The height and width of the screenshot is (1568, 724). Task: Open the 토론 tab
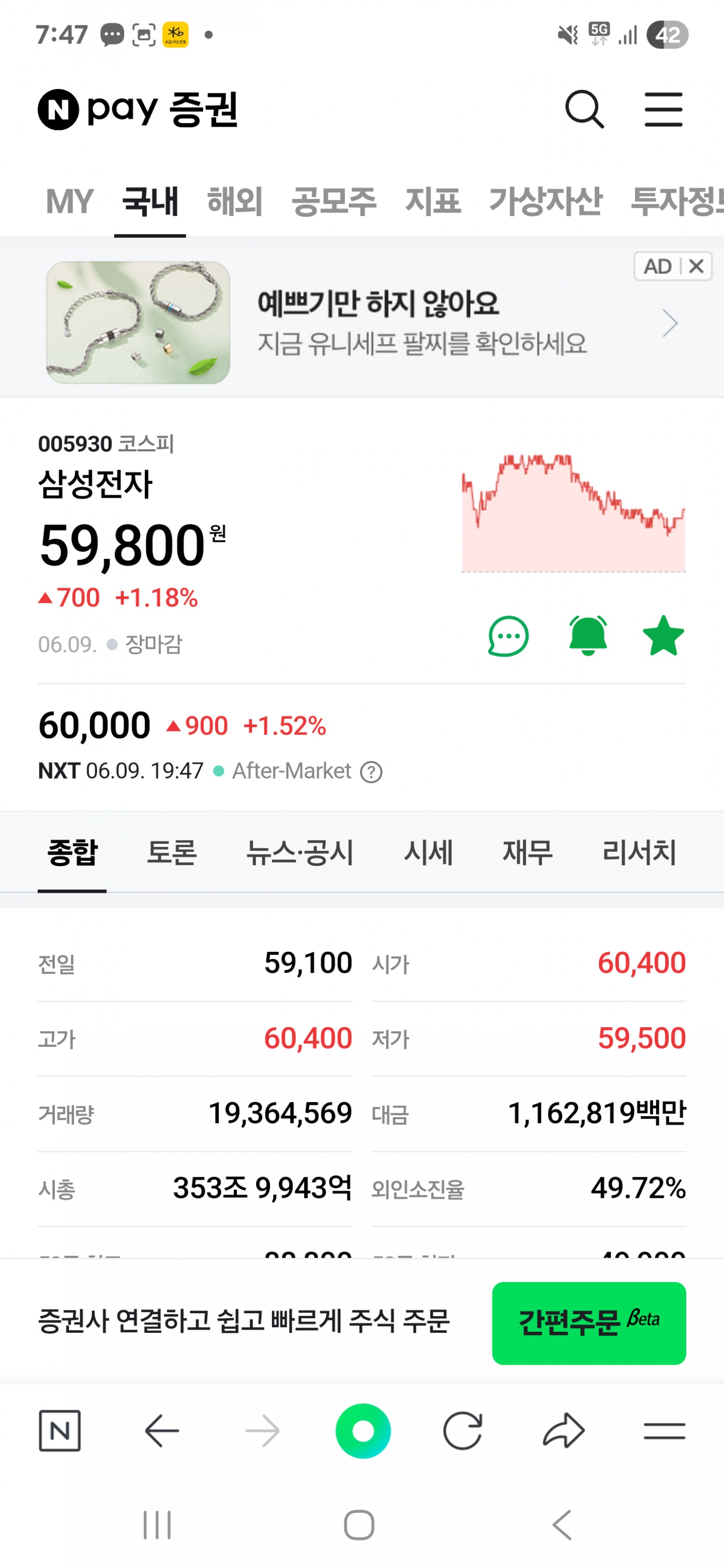coord(172,852)
